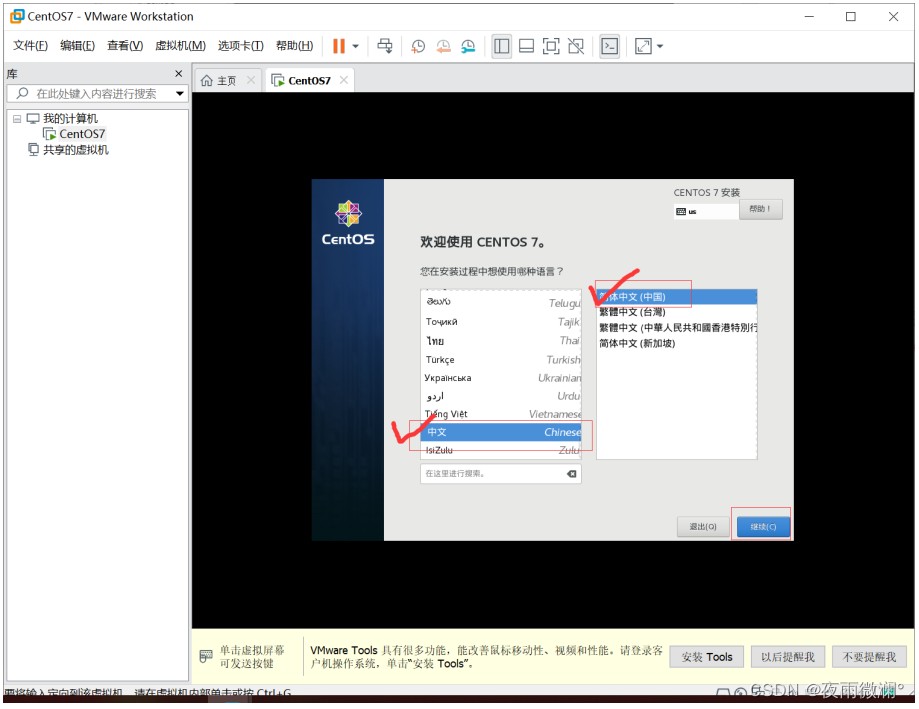
Task: Click the 不要提醒我 button
Action: [x=869, y=657]
